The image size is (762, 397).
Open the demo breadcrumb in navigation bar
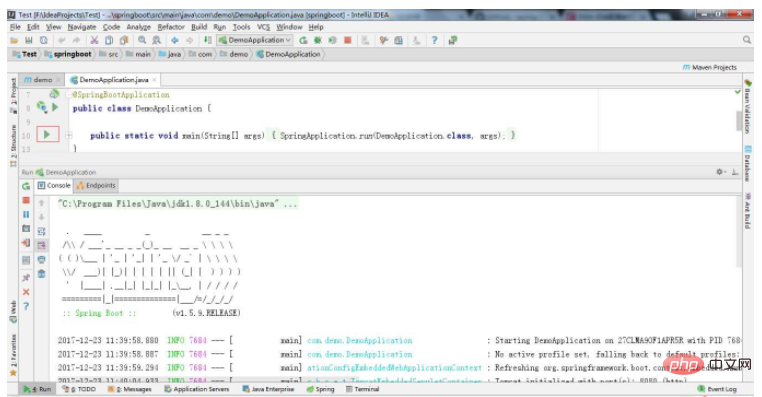click(234, 54)
